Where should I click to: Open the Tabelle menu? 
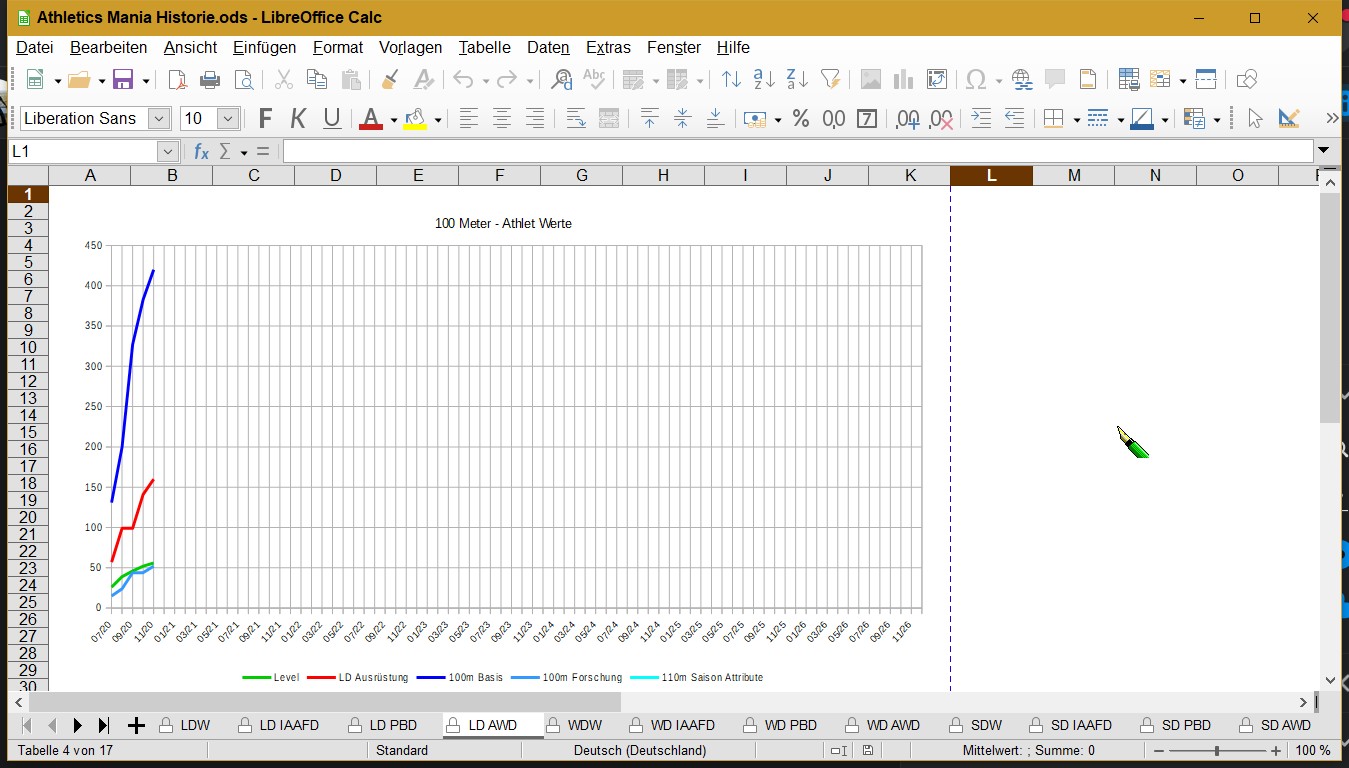pos(485,47)
